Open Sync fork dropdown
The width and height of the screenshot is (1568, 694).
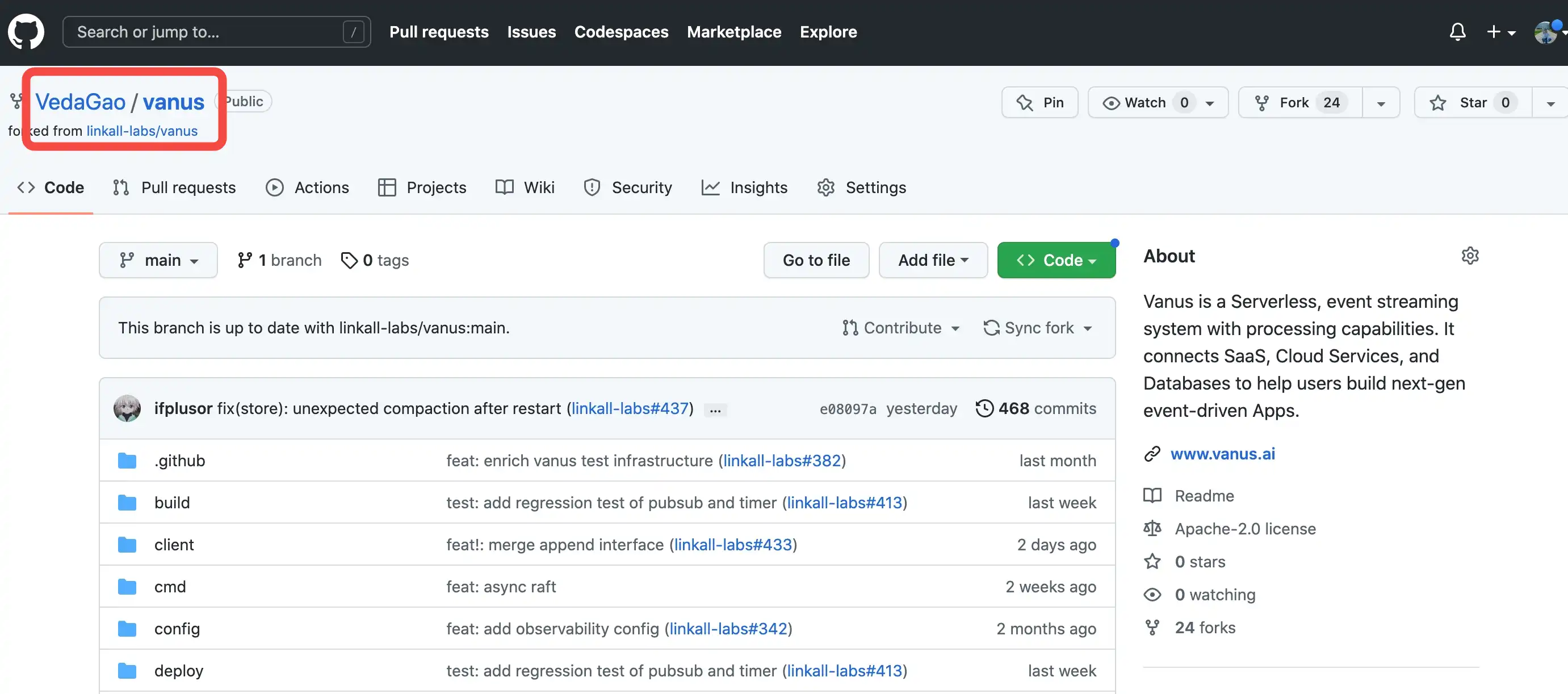pyautogui.click(x=1038, y=328)
